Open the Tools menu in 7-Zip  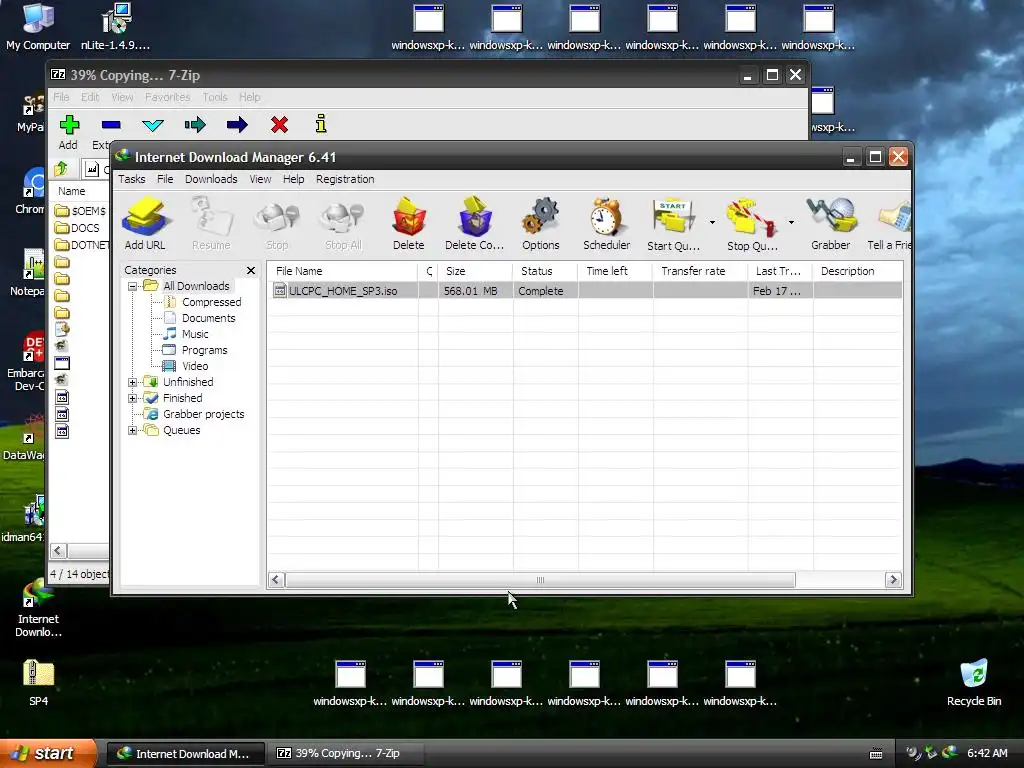[215, 97]
